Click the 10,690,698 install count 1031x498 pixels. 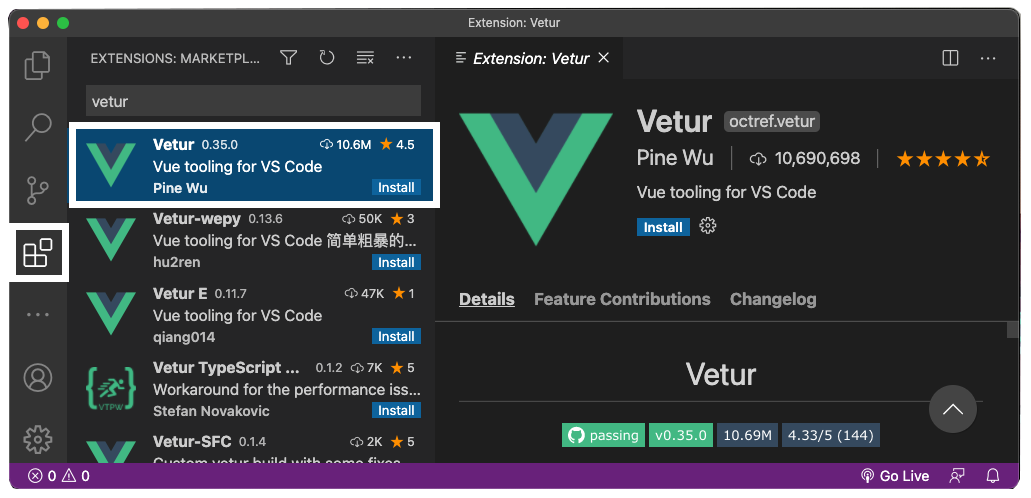805,159
